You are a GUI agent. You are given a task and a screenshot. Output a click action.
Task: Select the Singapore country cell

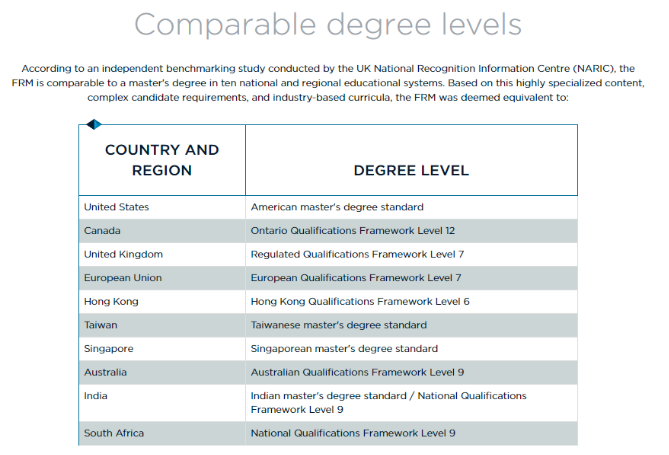(x=109, y=349)
